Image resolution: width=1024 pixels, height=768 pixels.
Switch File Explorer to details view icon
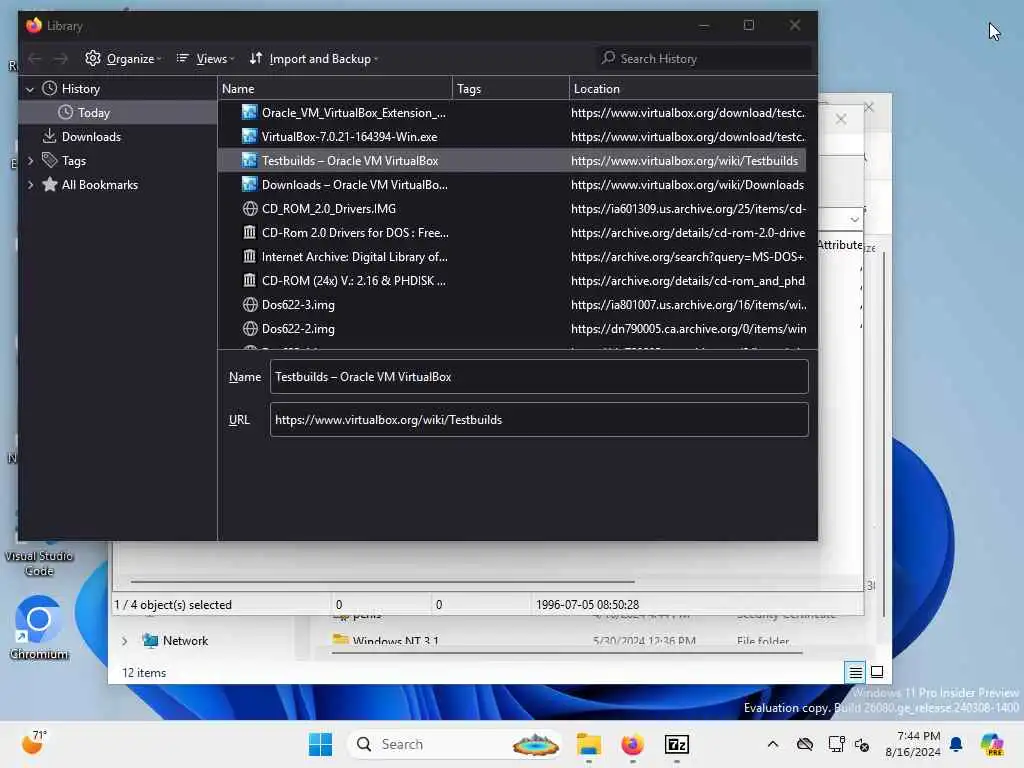coord(855,672)
